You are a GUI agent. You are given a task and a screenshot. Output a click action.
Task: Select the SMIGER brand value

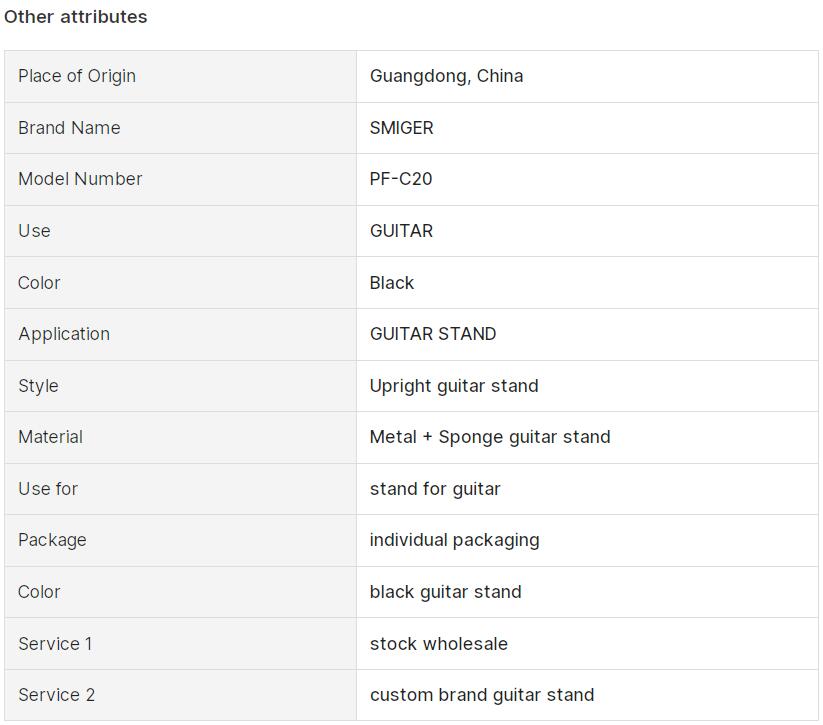401,128
